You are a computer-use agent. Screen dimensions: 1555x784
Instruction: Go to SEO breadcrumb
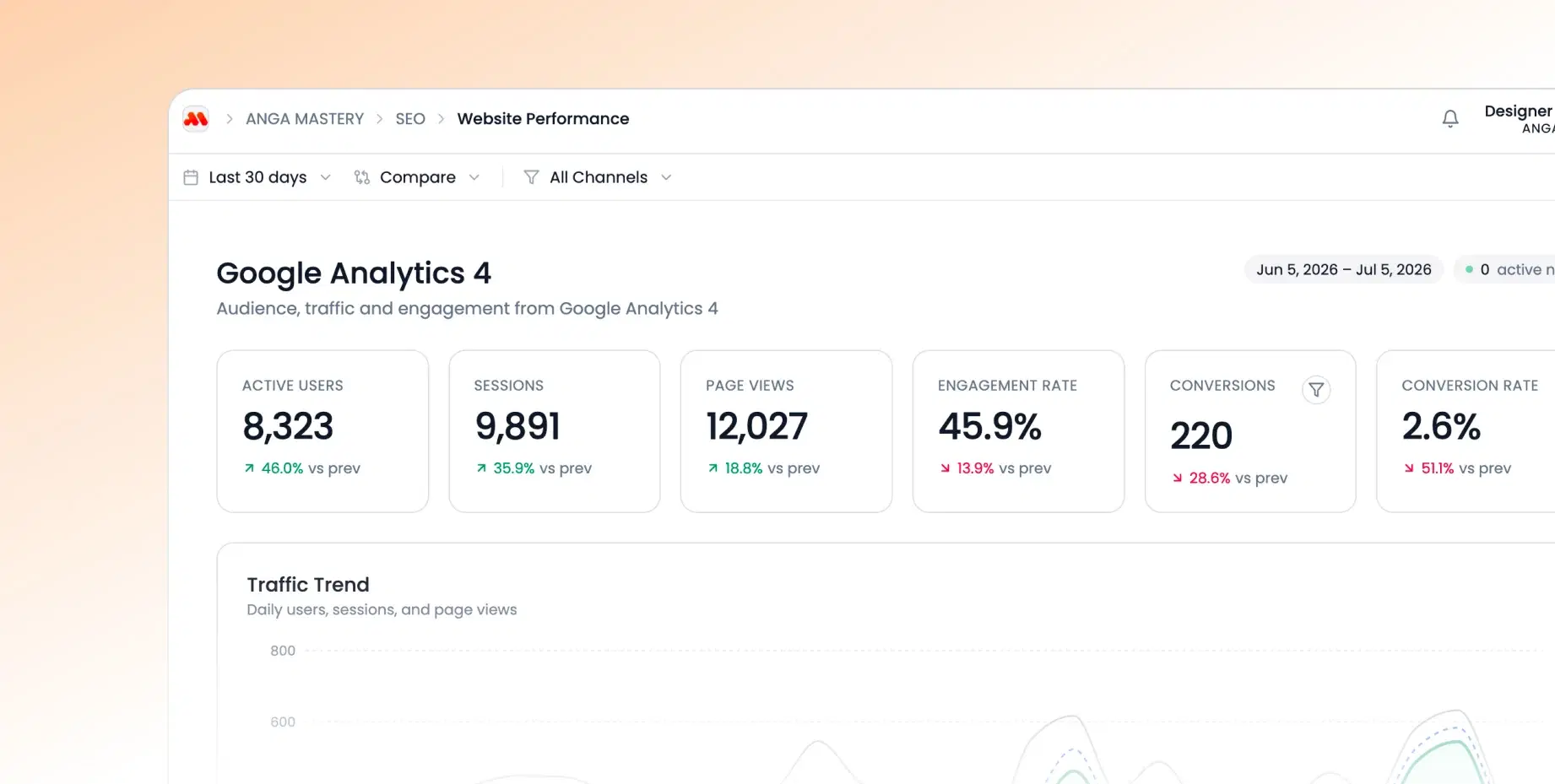click(x=410, y=119)
